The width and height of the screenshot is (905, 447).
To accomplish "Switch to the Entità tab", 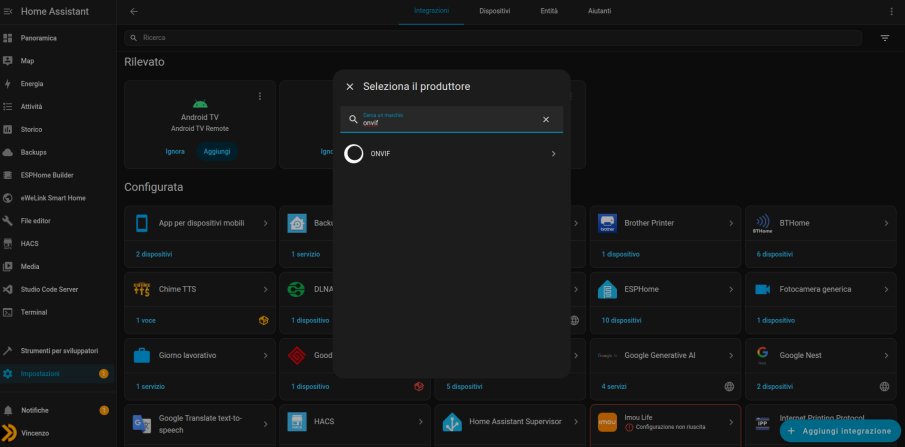I will (549, 11).
